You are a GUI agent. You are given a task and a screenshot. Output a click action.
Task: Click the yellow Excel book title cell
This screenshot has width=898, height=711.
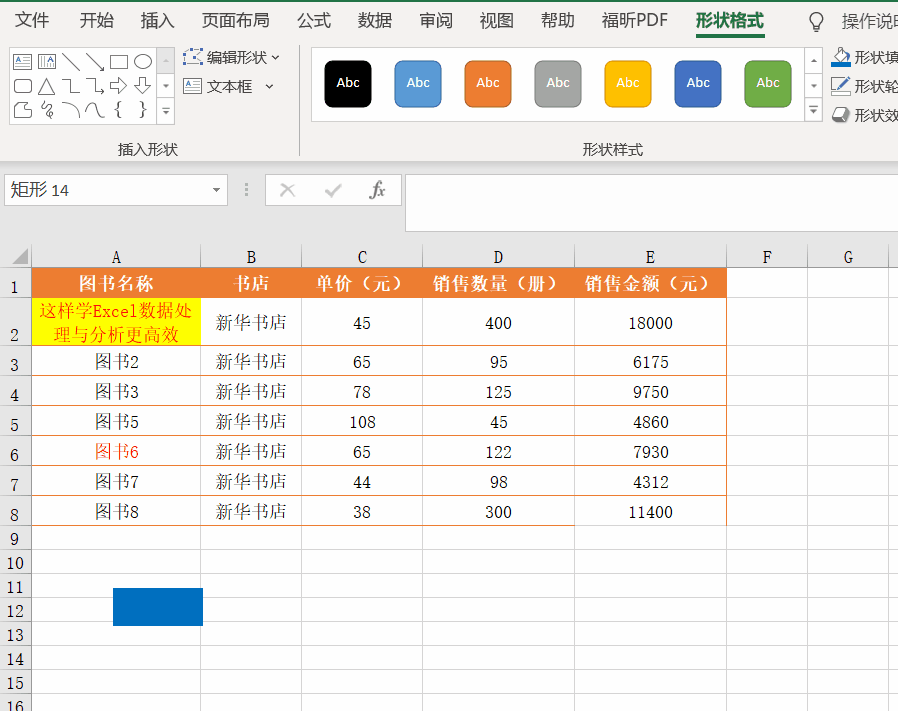coord(116,322)
